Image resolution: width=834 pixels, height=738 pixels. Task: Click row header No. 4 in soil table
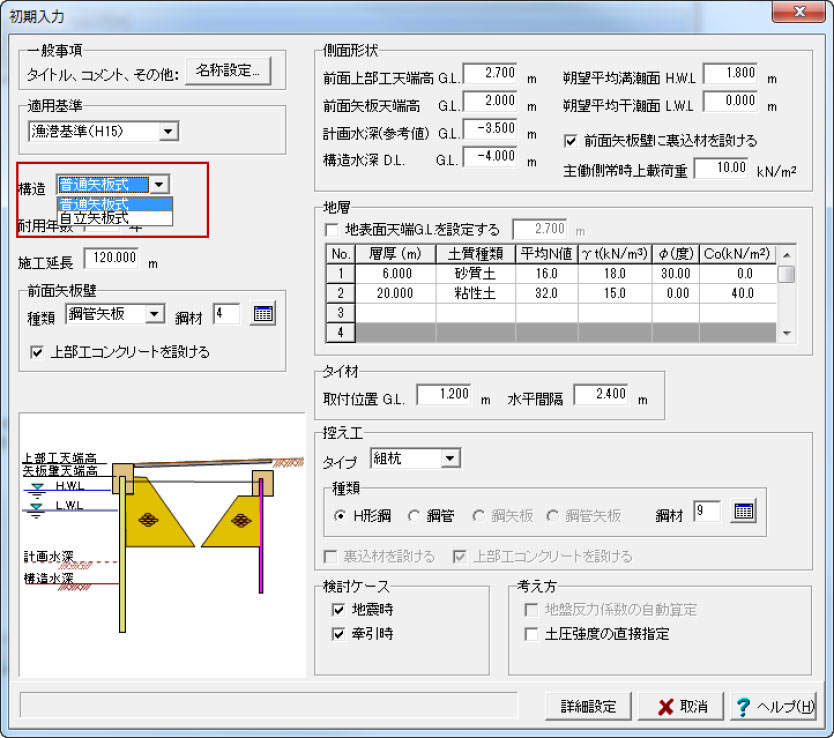pos(340,333)
